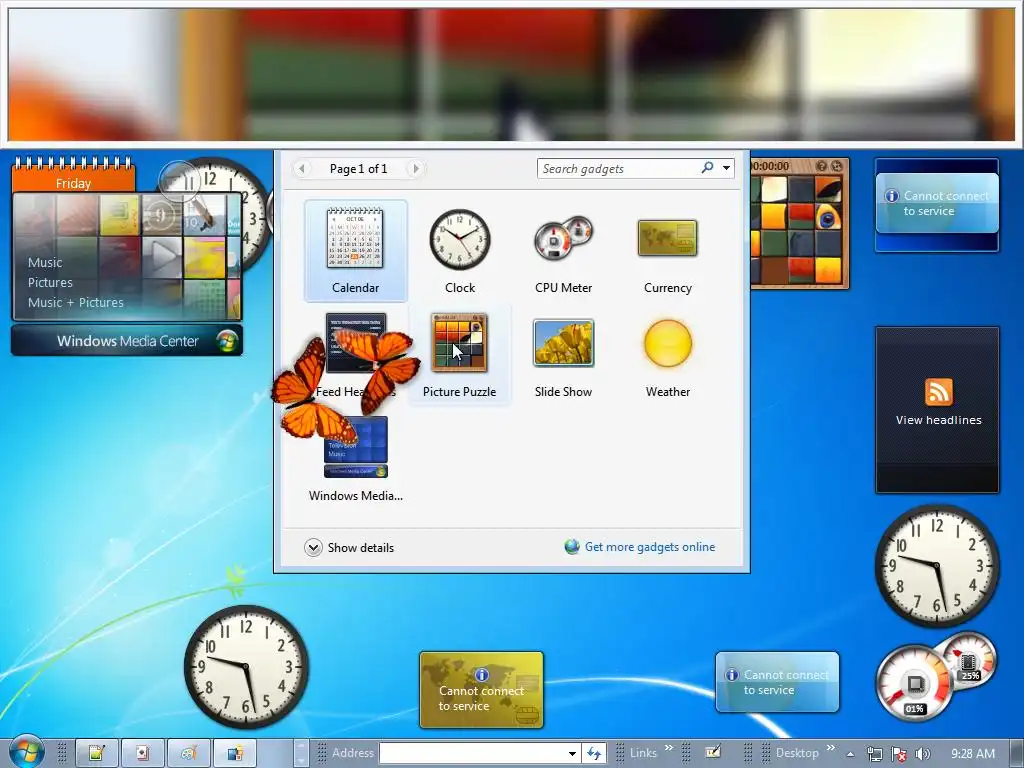The width and height of the screenshot is (1024, 768).
Task: Select Pictures in Windows Media Center gadget
Action: [50, 282]
